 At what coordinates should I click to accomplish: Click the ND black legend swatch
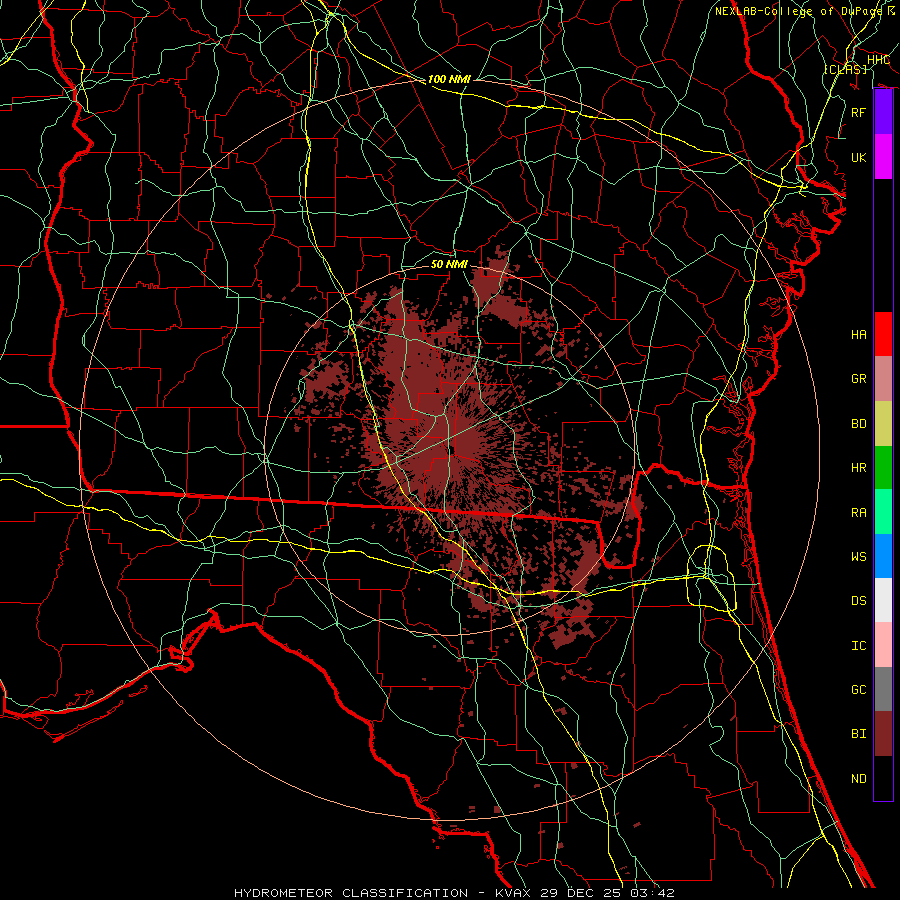(883, 778)
